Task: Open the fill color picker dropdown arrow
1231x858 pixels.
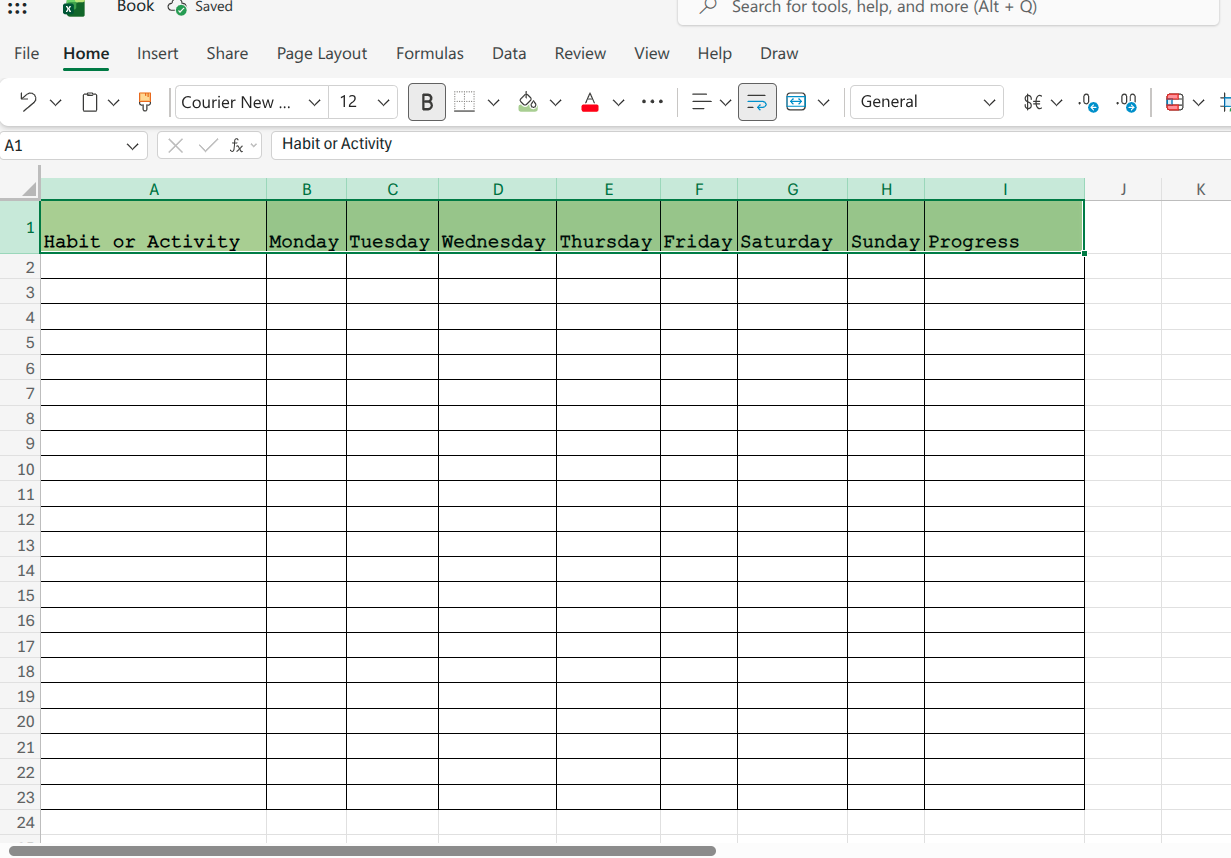Action: click(556, 102)
